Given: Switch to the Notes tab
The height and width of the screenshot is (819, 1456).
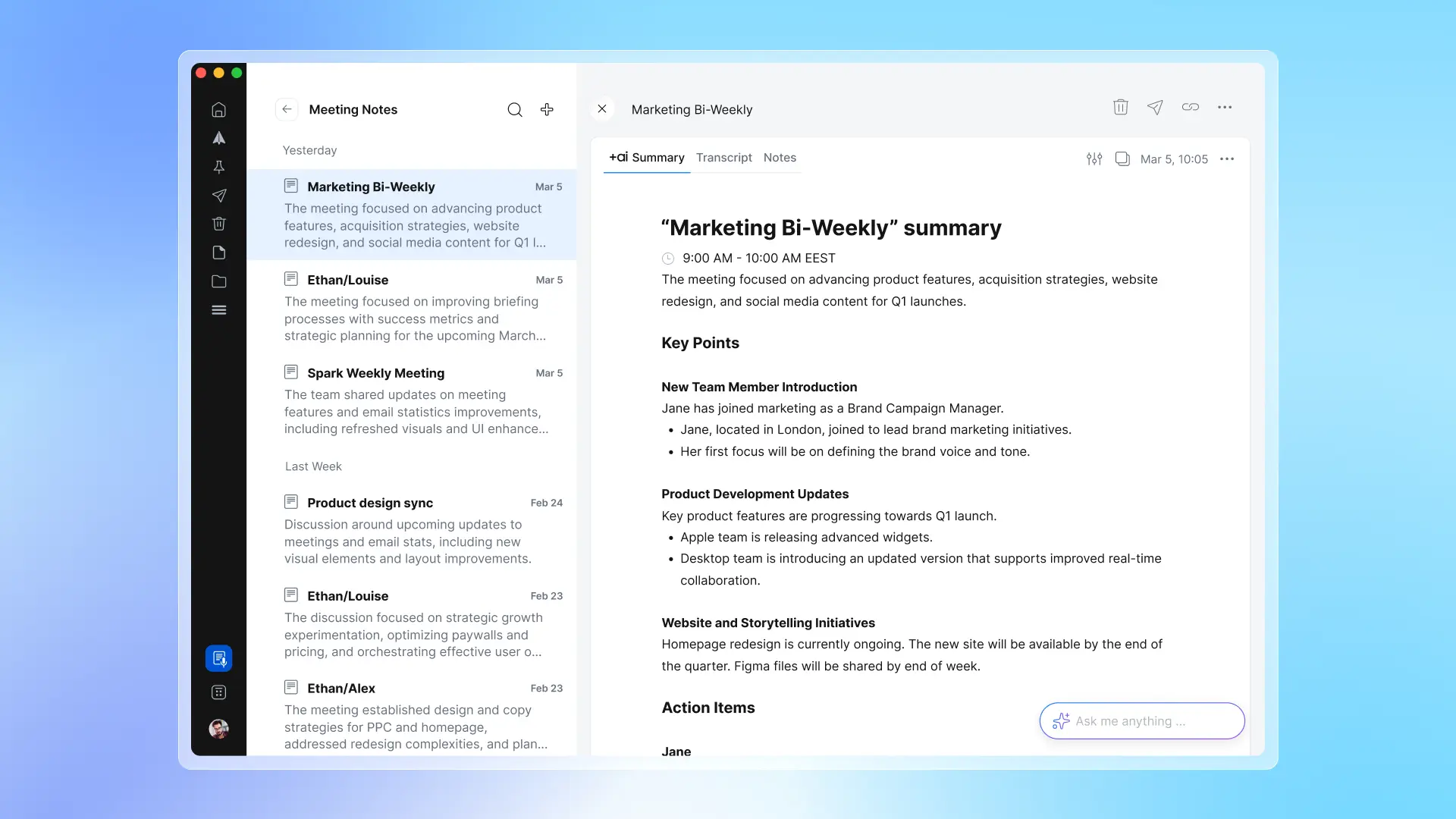Looking at the screenshot, I should point(780,158).
